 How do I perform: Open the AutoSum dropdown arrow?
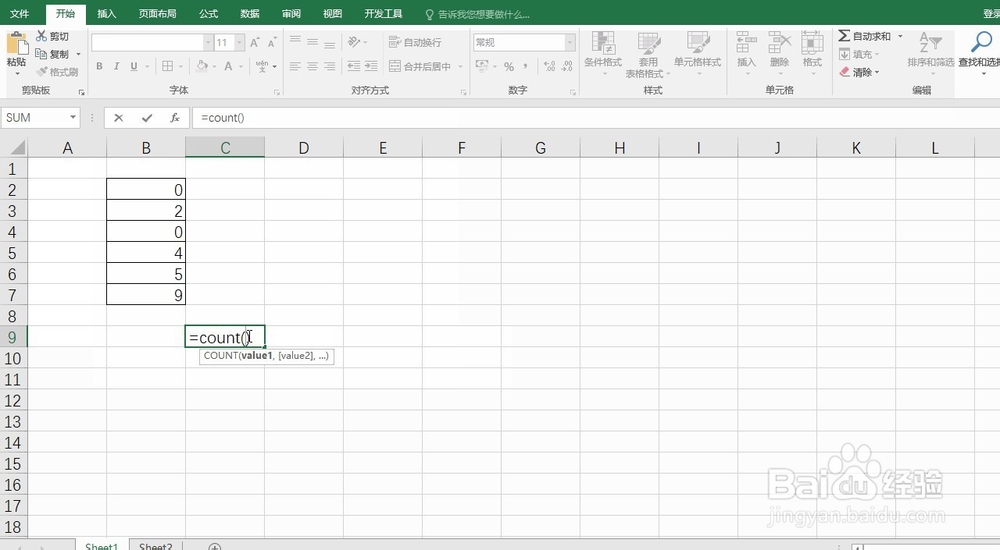tap(900, 36)
